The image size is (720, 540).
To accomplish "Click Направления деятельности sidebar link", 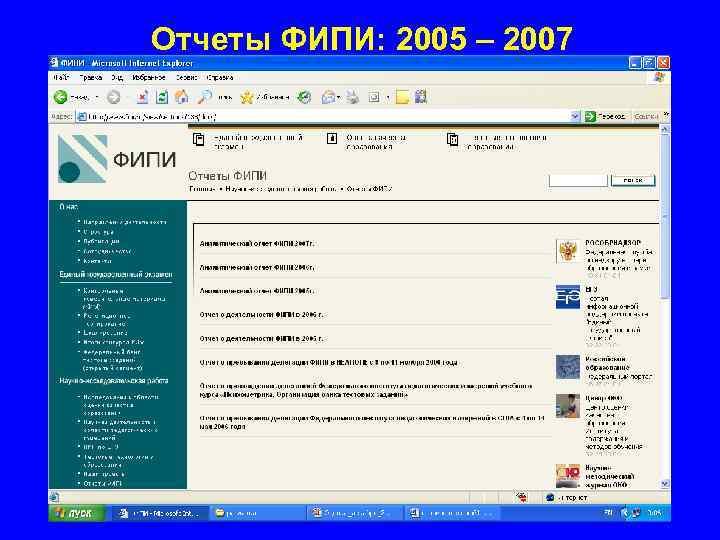I will (x=125, y=222).
